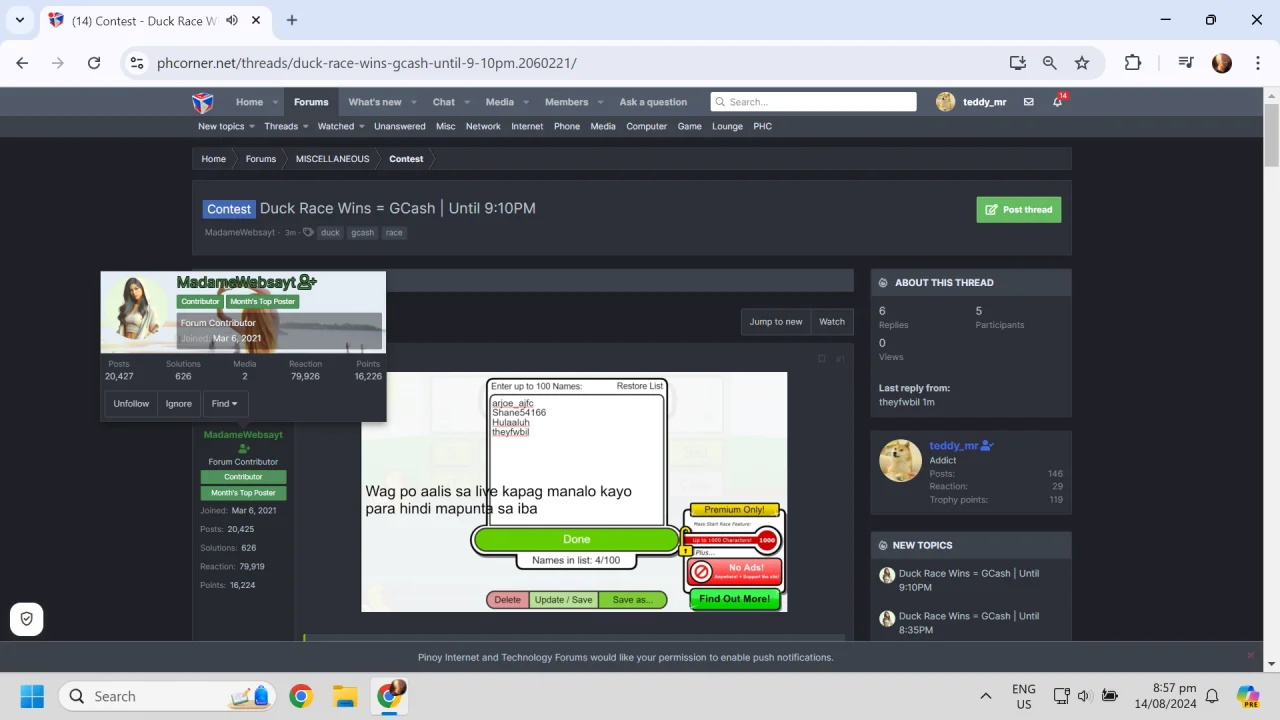Dismiss the push notification permission bar
The width and height of the screenshot is (1280, 720).
tap(1250, 656)
